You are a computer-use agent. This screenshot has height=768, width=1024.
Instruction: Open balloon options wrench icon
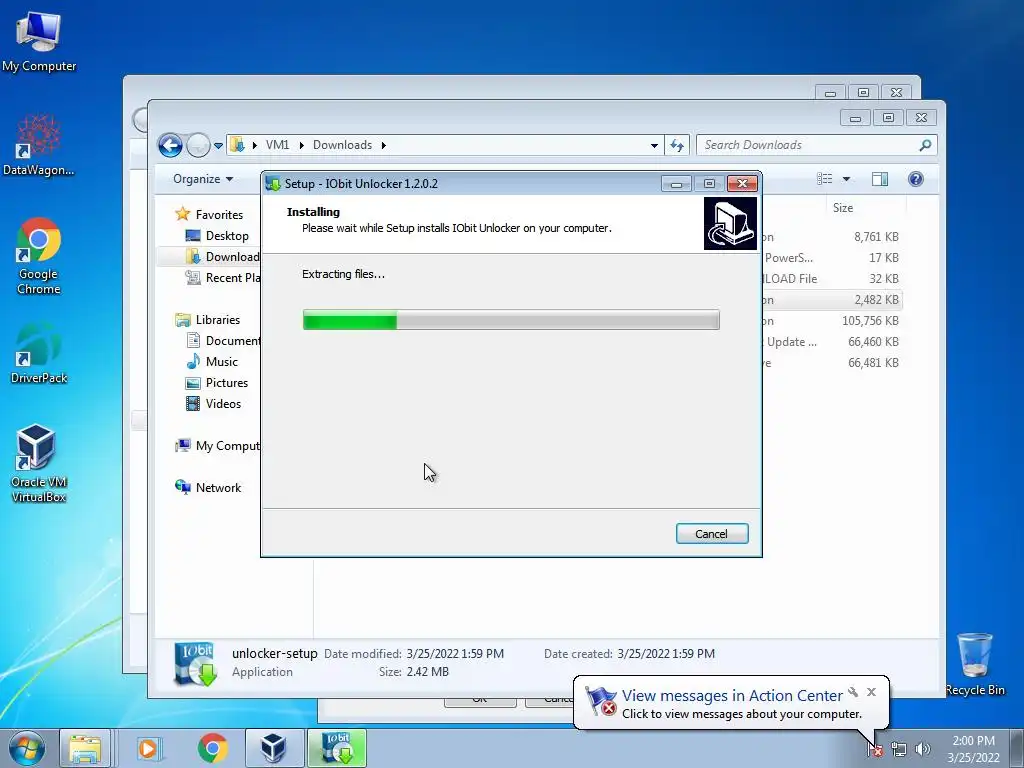(853, 692)
